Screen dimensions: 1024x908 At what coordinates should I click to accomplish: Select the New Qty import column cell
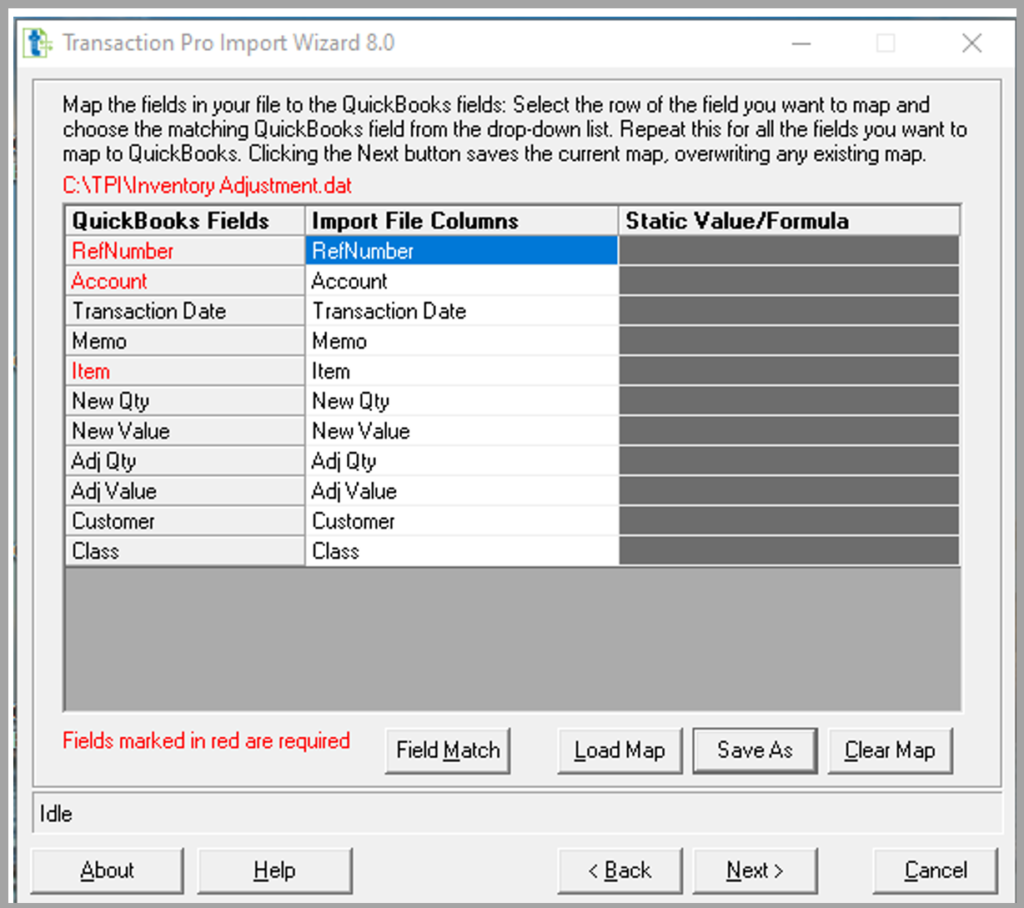461,401
